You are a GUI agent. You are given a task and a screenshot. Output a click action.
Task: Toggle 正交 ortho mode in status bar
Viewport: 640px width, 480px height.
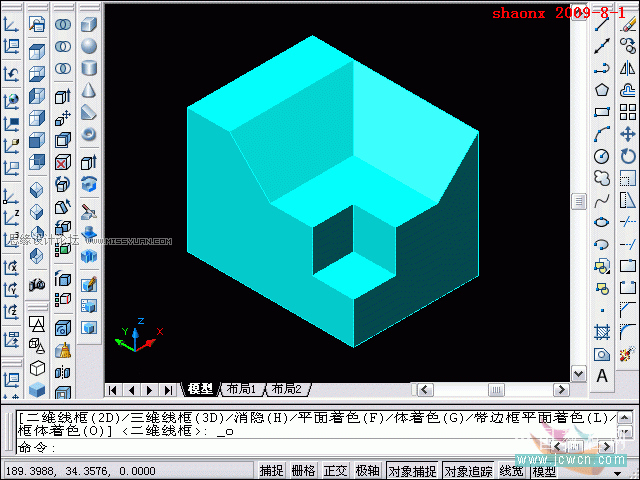[335, 471]
